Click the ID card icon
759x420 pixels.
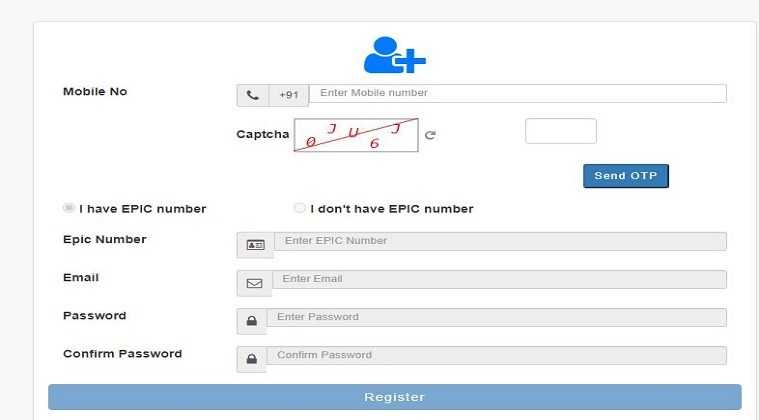[x=256, y=245]
